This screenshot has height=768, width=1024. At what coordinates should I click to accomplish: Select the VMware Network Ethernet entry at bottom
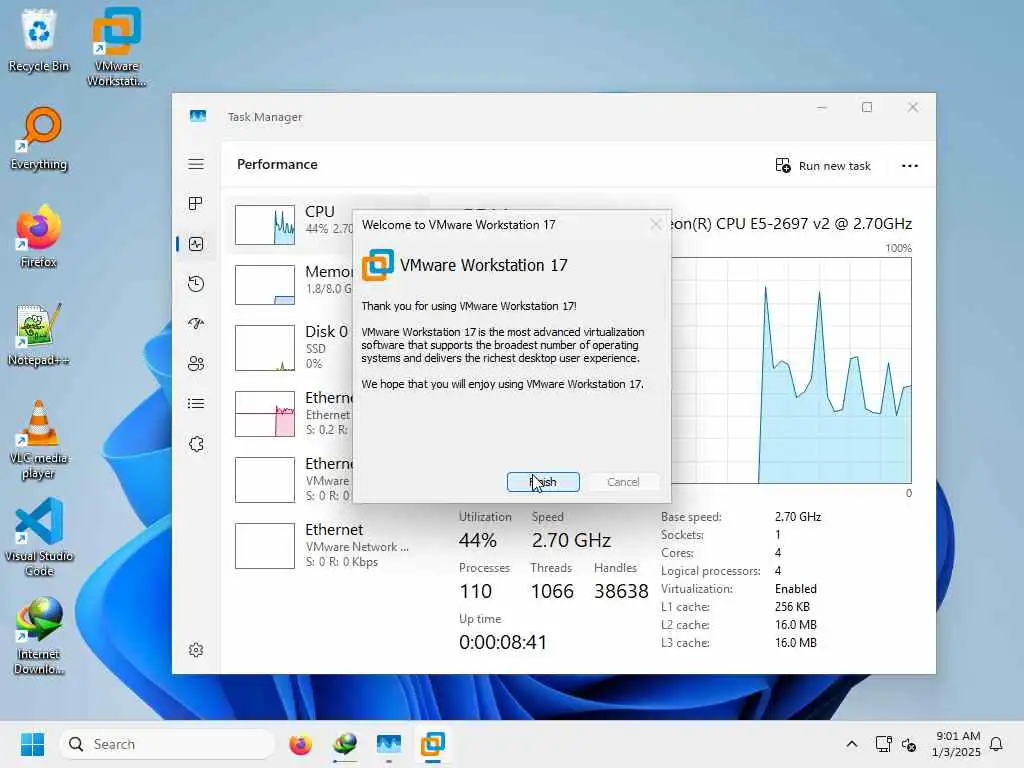tap(327, 545)
